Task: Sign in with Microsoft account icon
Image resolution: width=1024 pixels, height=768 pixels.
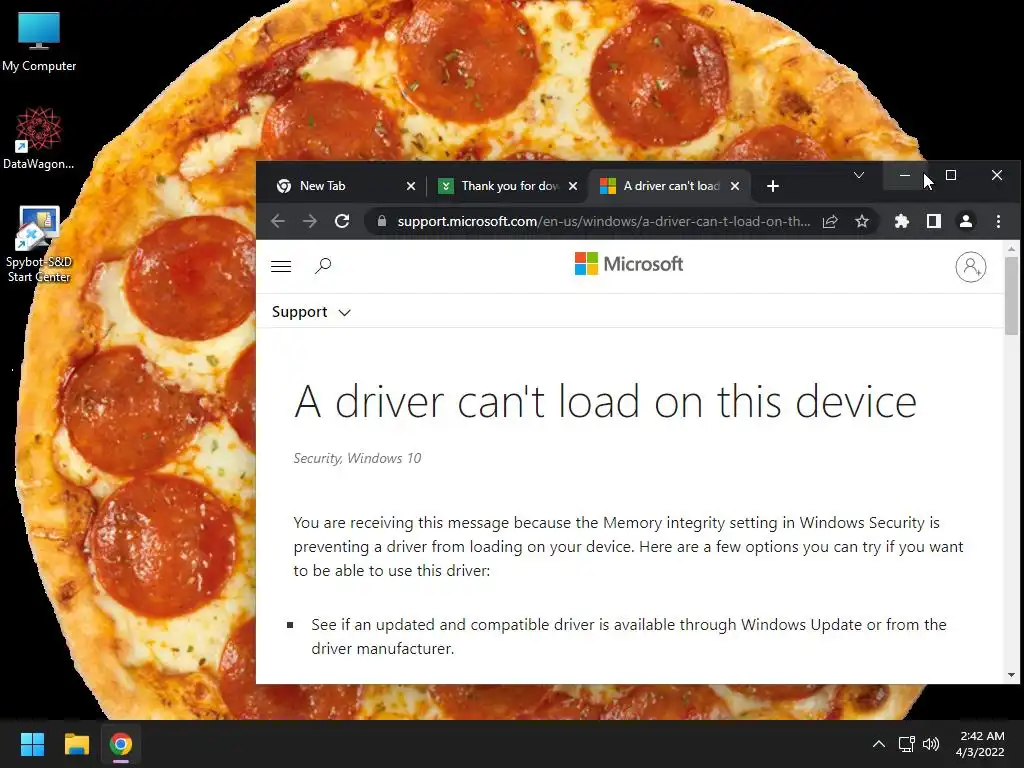Action: coord(970,266)
